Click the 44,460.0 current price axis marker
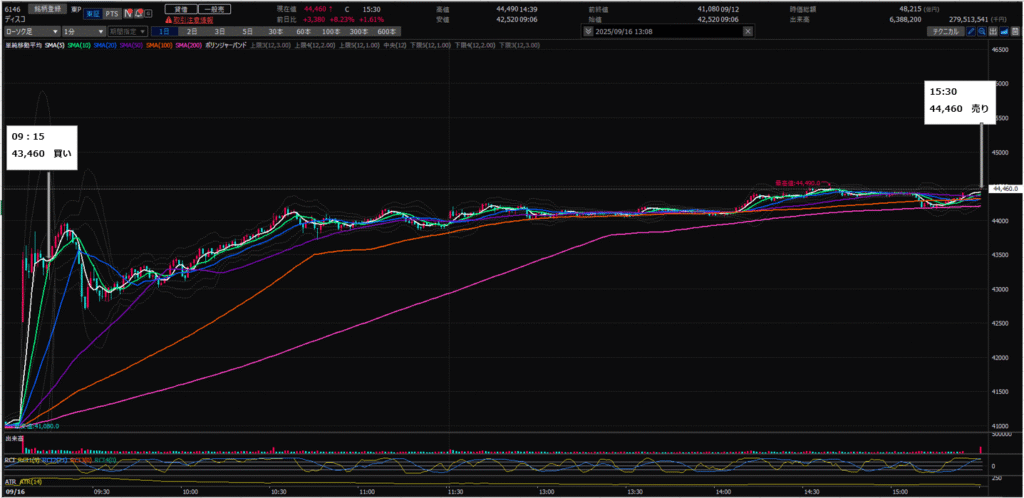Viewport: 1024px width, 498px height. (1005, 189)
